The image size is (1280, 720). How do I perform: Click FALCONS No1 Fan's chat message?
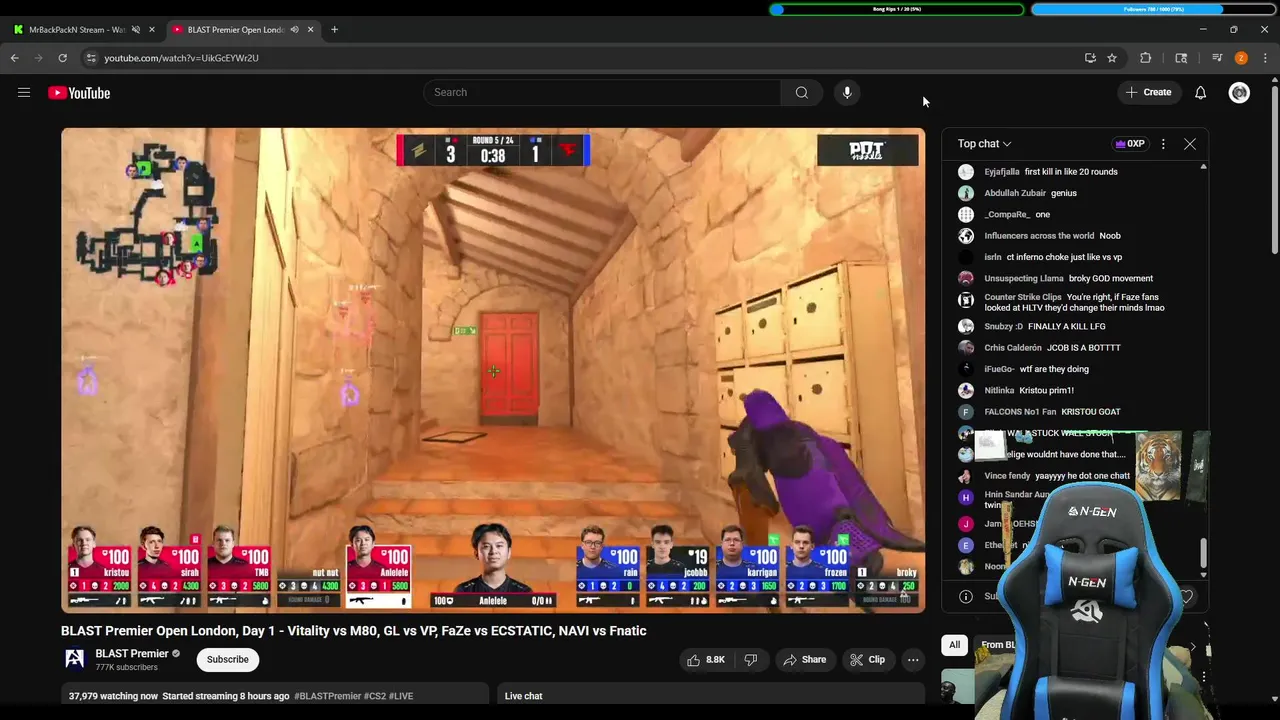click(x=1052, y=412)
